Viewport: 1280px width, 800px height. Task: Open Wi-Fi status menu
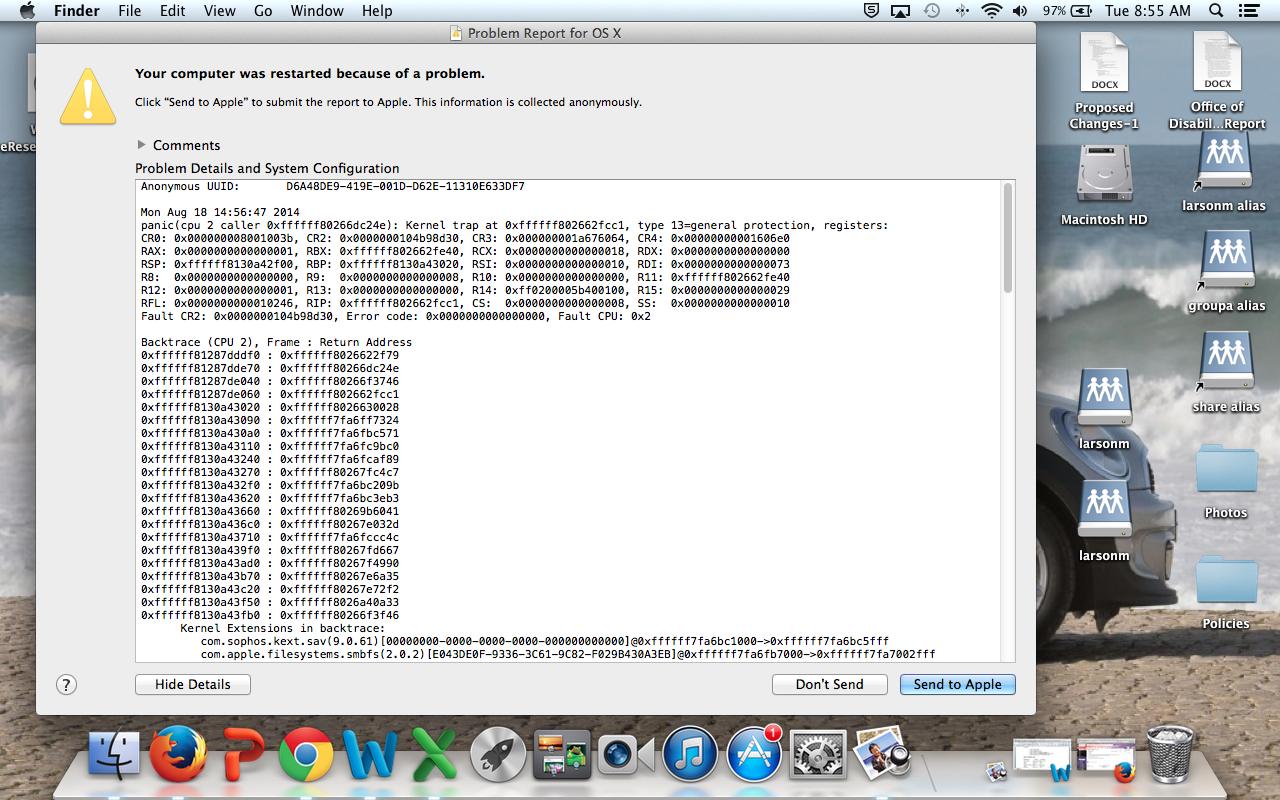[x=991, y=11]
